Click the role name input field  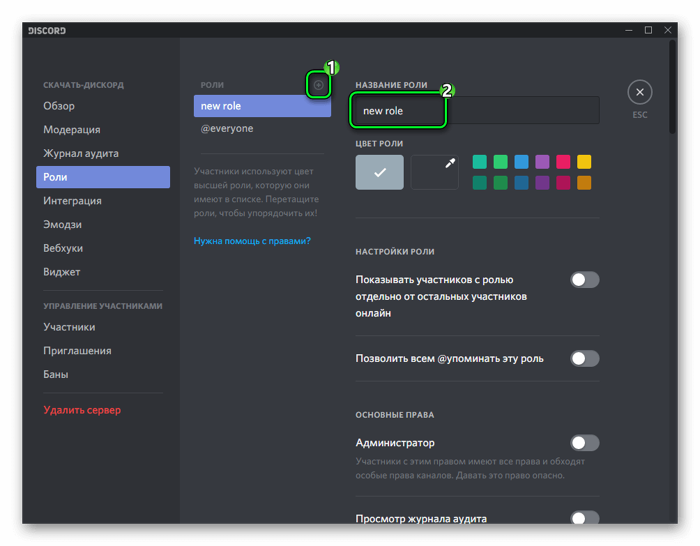pos(477,110)
